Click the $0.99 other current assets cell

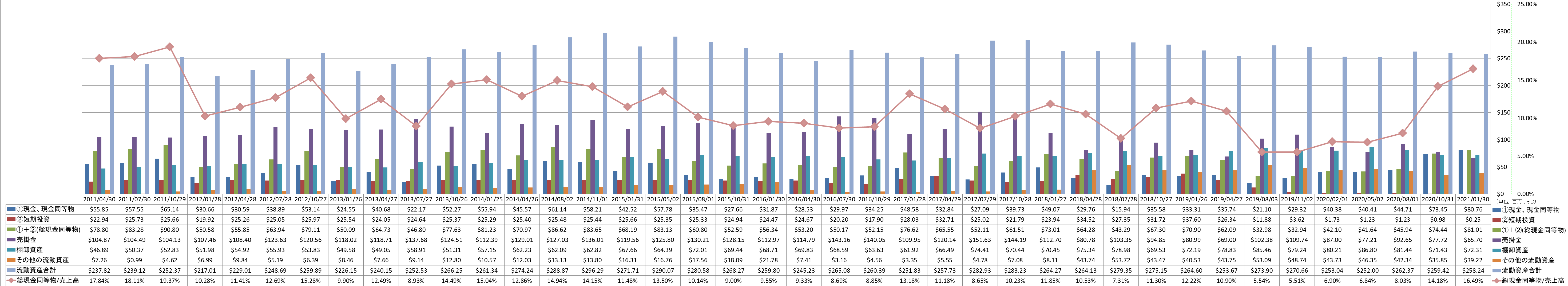tap(134, 260)
